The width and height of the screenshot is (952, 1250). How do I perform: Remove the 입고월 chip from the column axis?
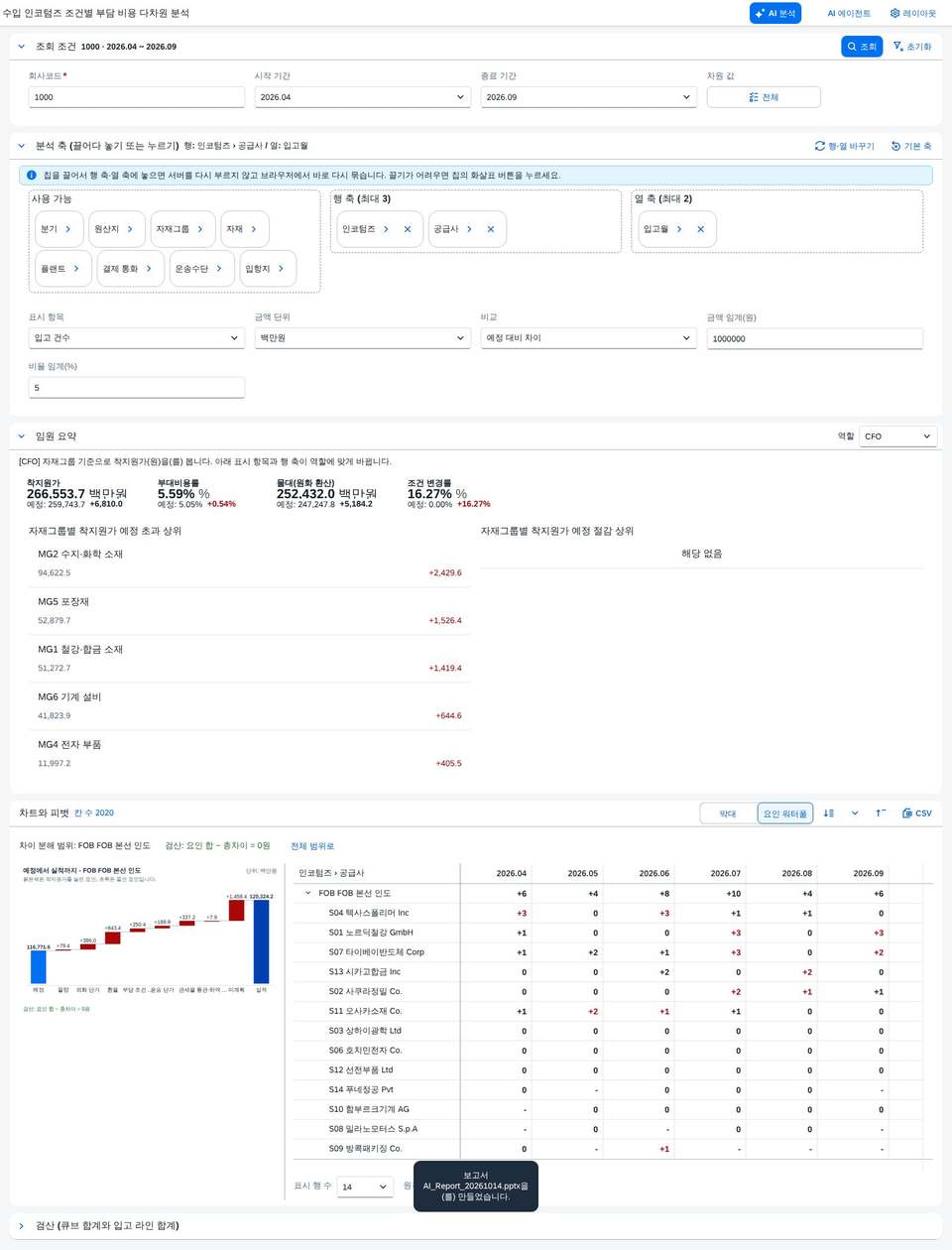point(700,229)
